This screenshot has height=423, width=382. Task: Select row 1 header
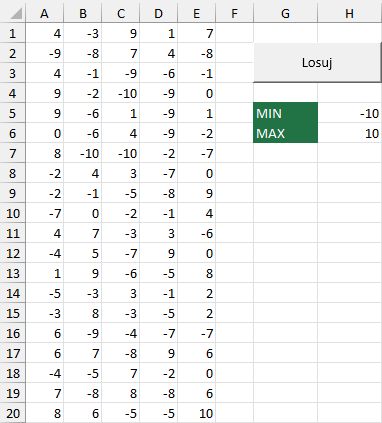(13, 33)
